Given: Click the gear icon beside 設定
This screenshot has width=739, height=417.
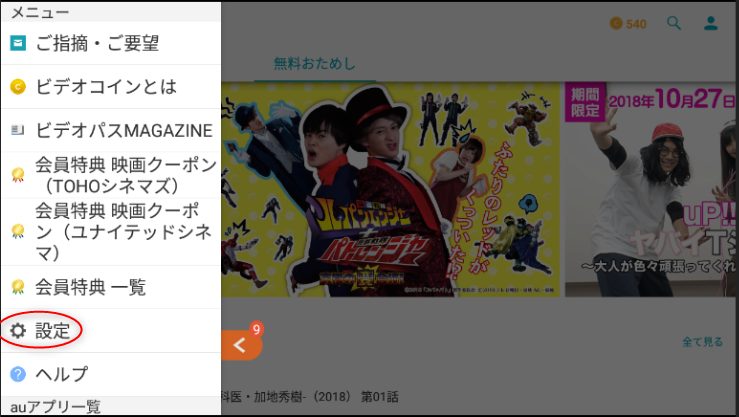Looking at the screenshot, I should (x=18, y=331).
